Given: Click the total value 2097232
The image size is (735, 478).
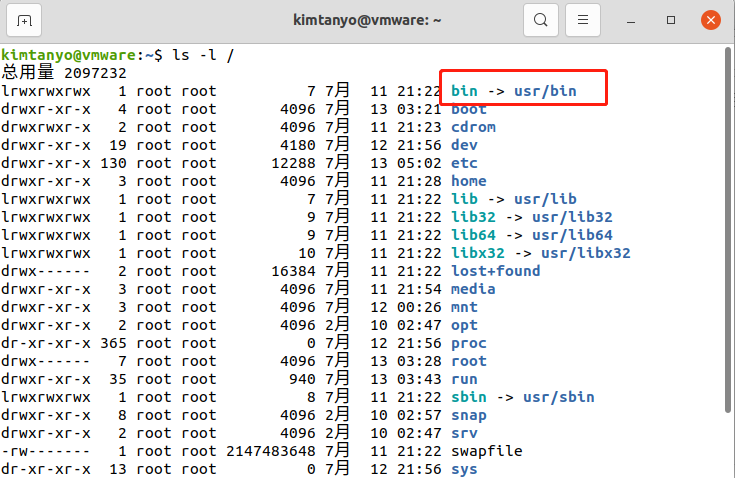Looking at the screenshot, I should 95,73.
